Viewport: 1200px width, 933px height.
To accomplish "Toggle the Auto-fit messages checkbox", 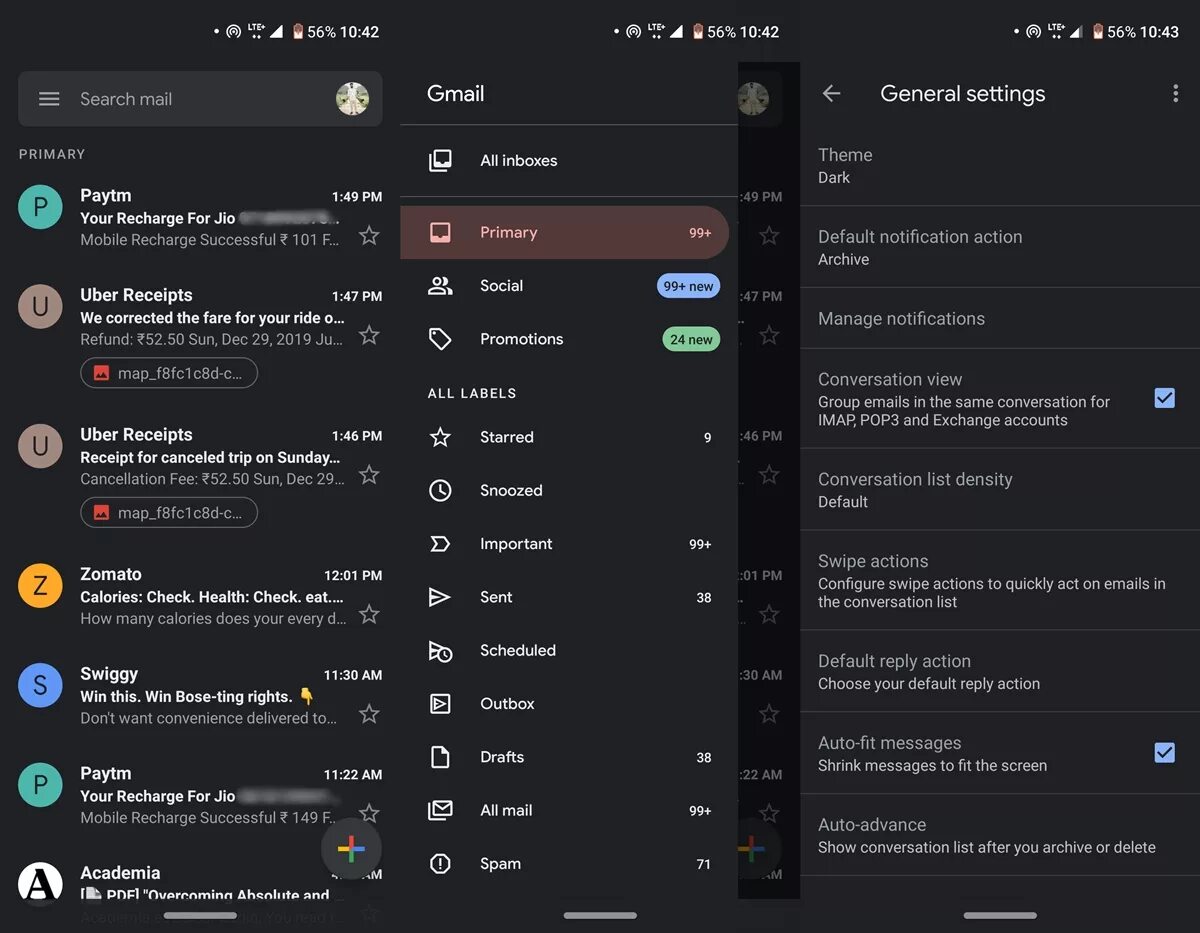I will [1164, 752].
